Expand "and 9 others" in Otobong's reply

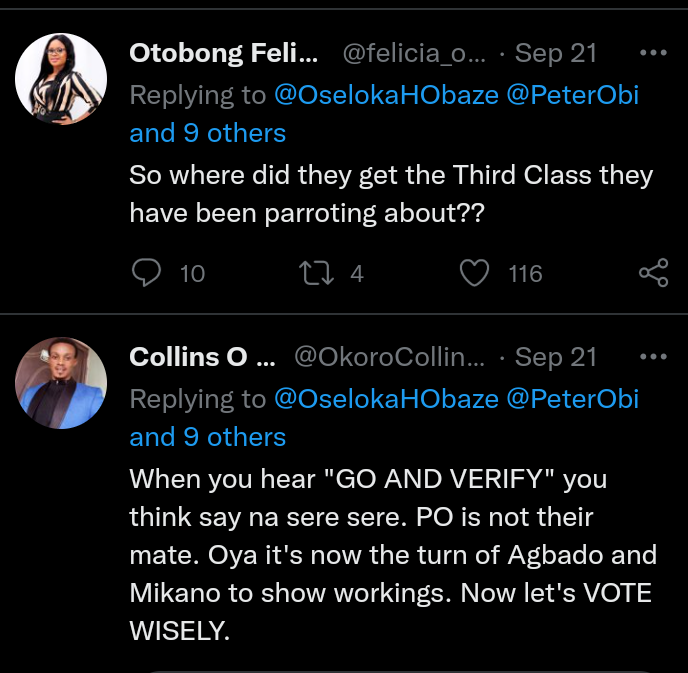tap(208, 133)
